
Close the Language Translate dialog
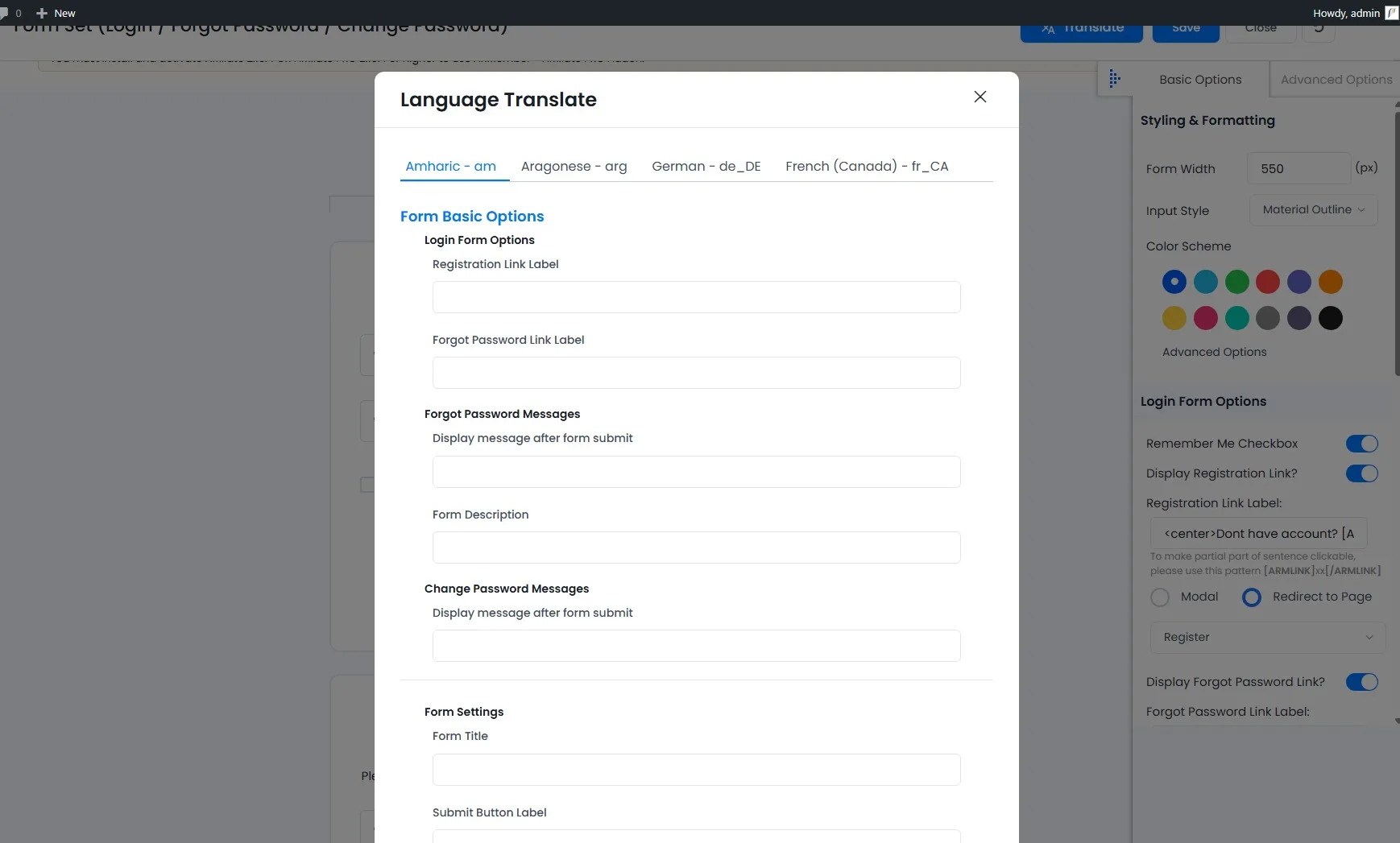[x=980, y=97]
